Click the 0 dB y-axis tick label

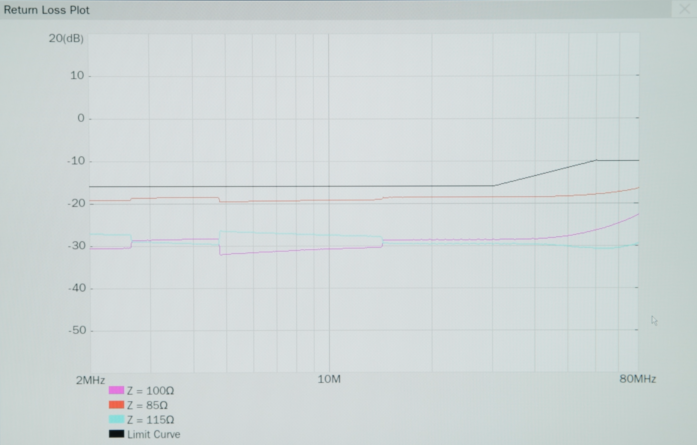coord(81,118)
